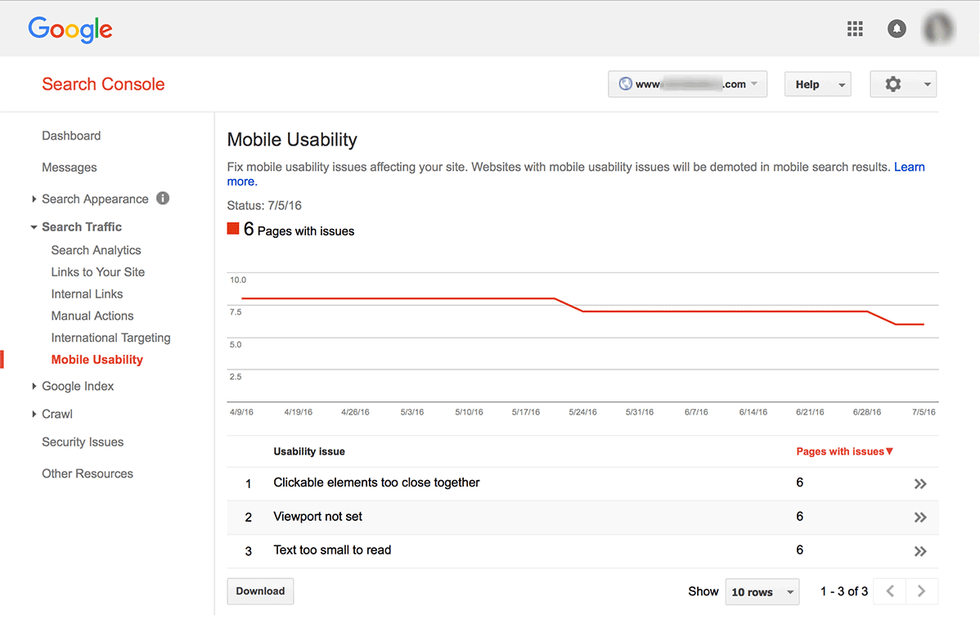Viewport: 980px width, 627px height.
Task: Click the 7/5/16 date on chart axis
Action: pos(924,413)
